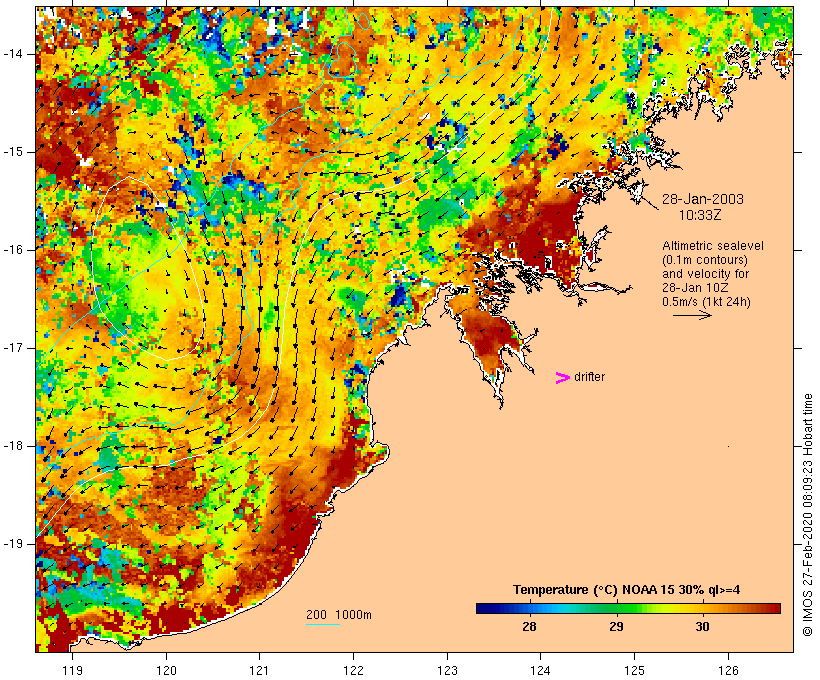Viewport: 820px width, 680px height.
Task: Click the "(0.1m contours)" legend line
Action: (x=705, y=260)
